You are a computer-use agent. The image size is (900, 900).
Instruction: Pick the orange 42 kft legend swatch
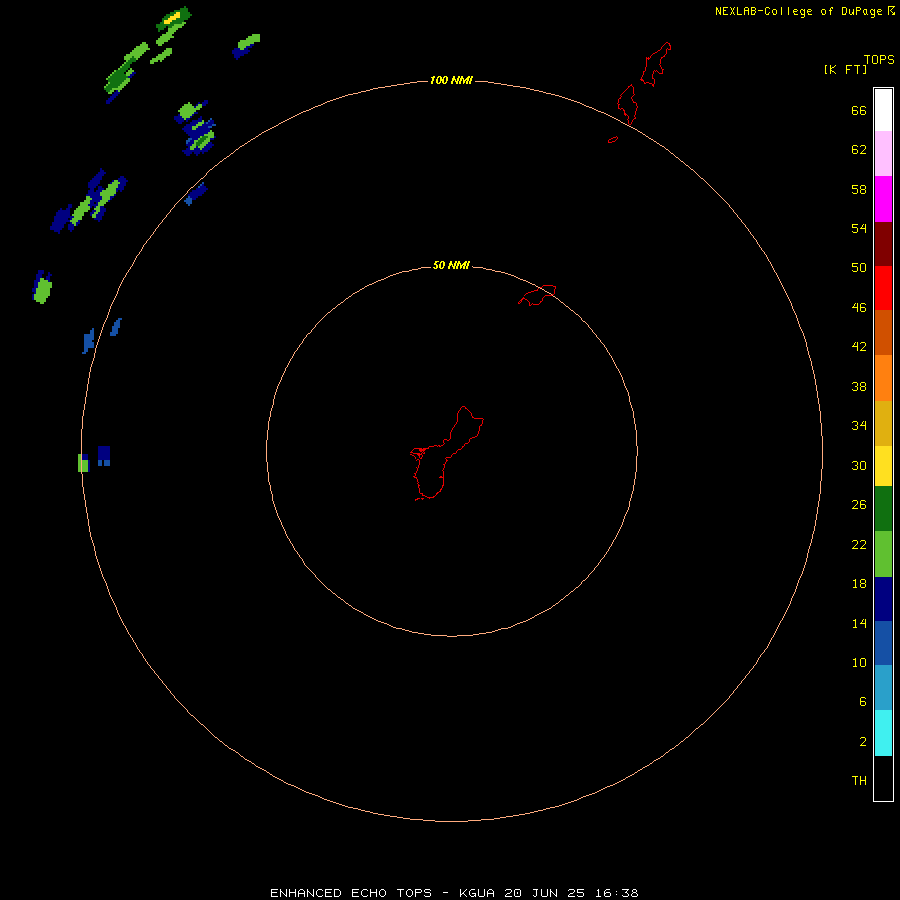point(883,378)
